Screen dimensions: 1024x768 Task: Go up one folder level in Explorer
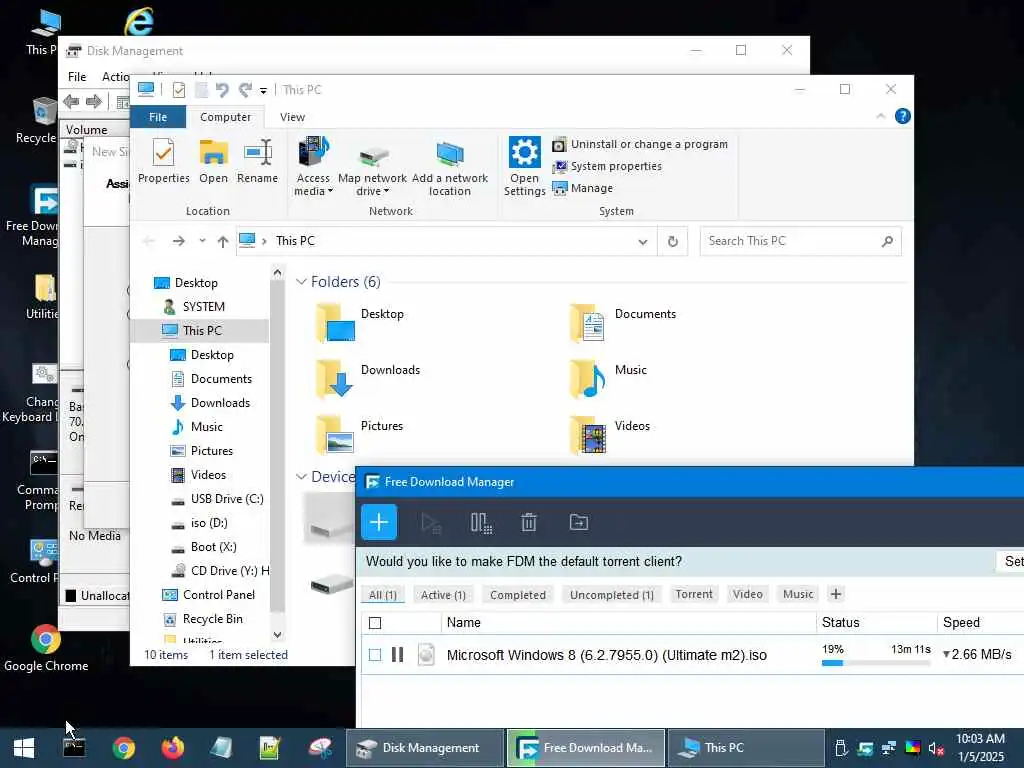(x=223, y=242)
